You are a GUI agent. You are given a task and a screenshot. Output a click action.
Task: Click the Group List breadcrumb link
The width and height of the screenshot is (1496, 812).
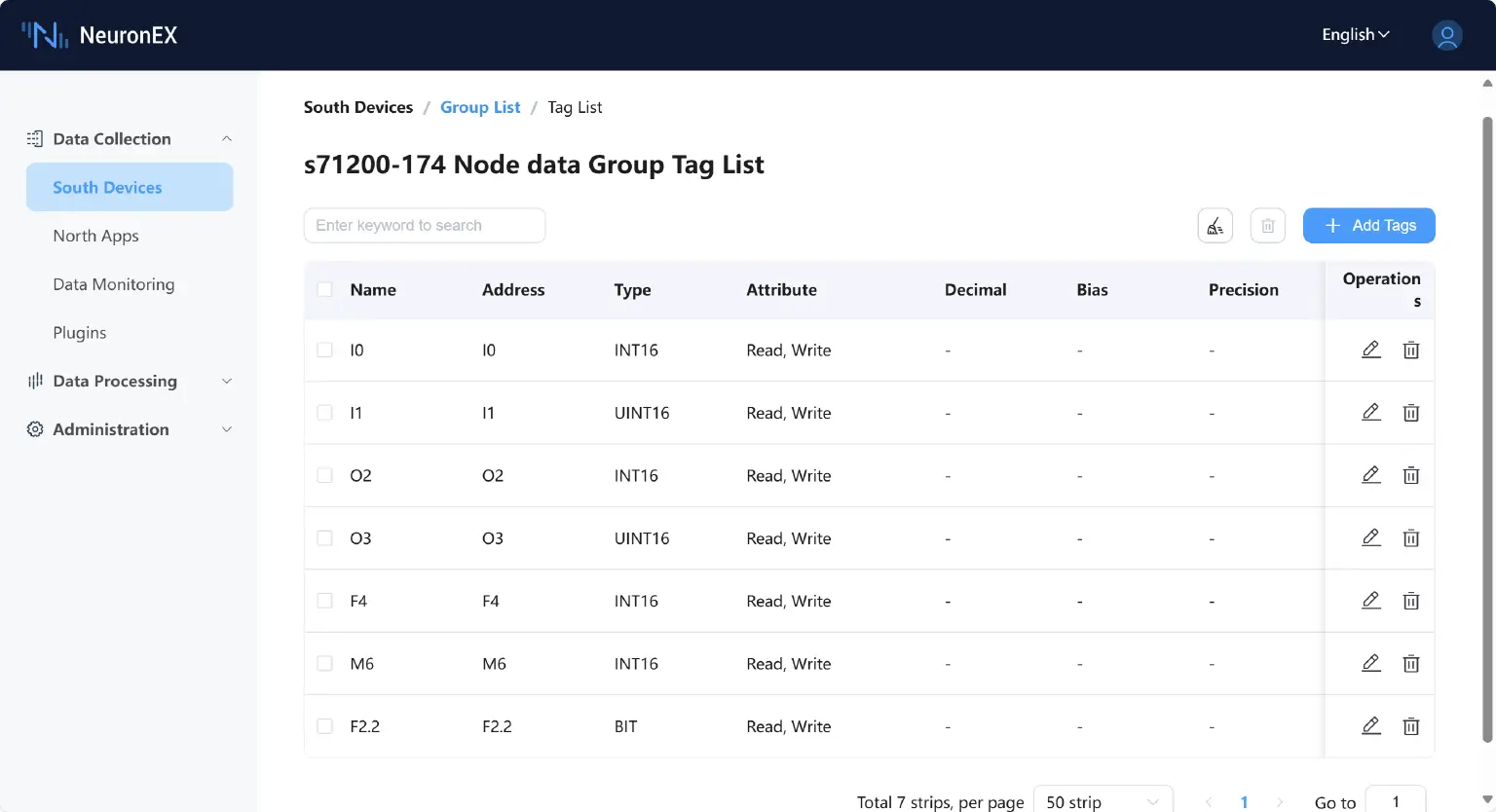(480, 107)
